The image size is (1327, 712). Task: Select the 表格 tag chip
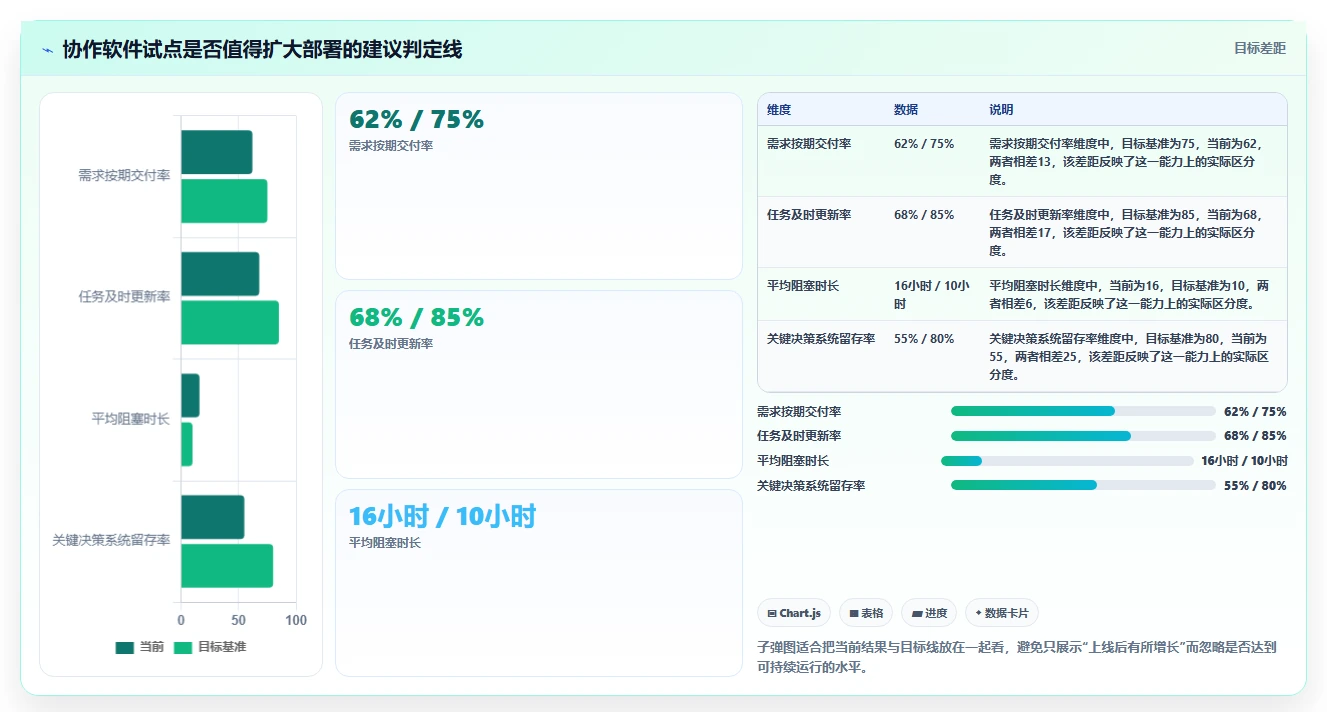[866, 613]
